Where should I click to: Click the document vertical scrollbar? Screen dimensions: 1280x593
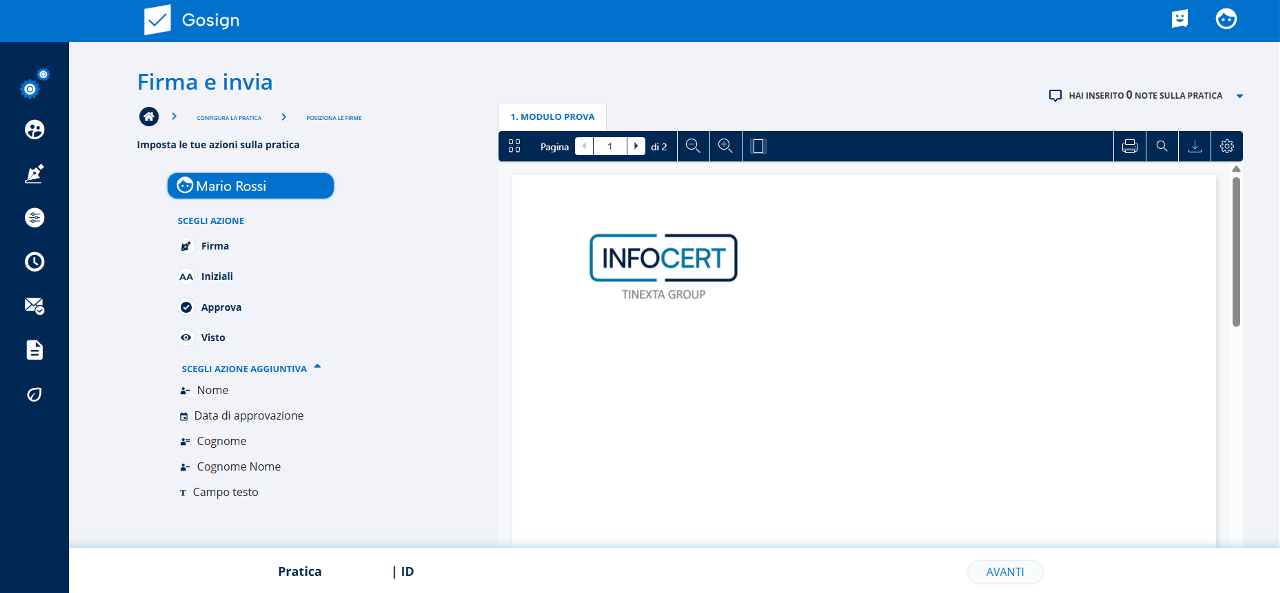(1236, 250)
